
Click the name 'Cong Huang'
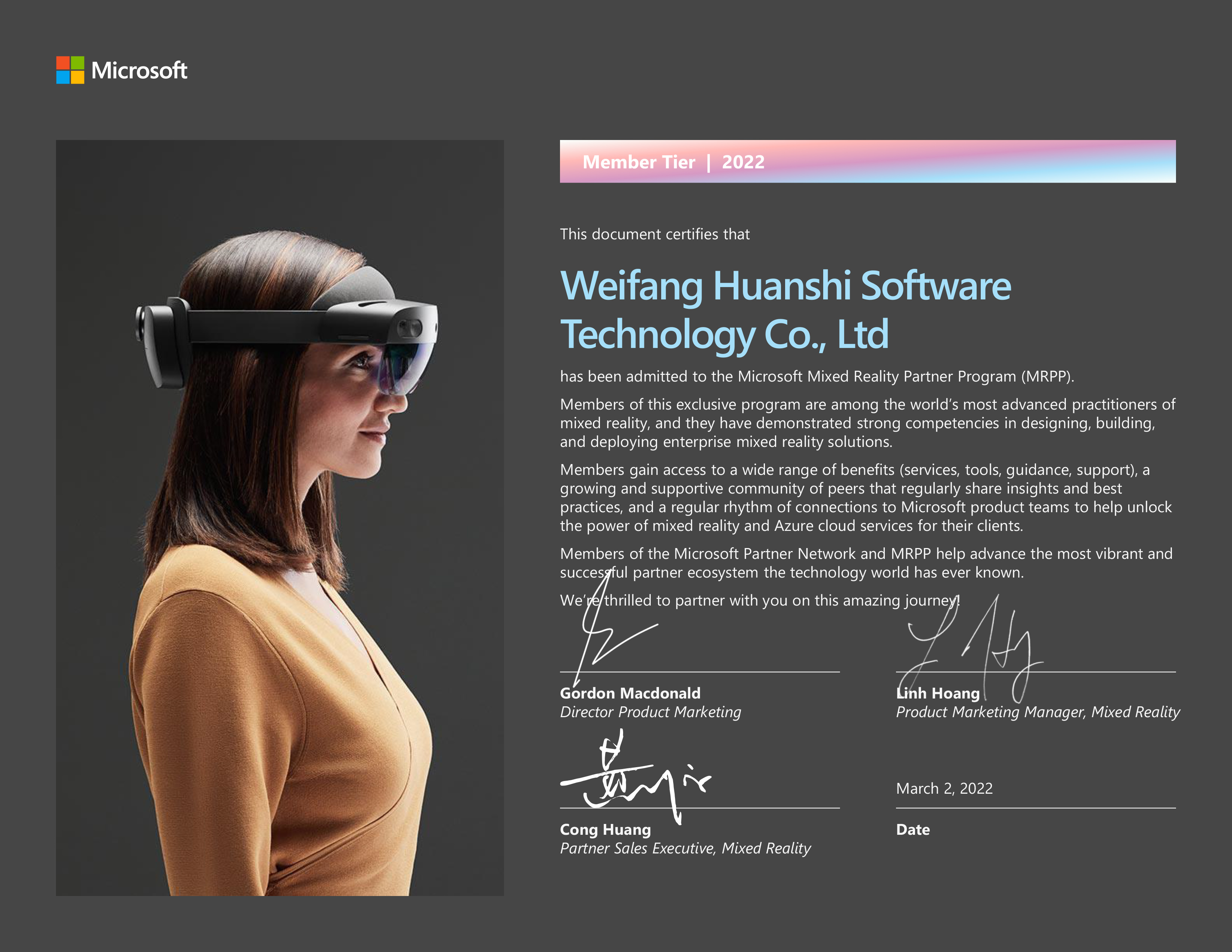[605, 830]
